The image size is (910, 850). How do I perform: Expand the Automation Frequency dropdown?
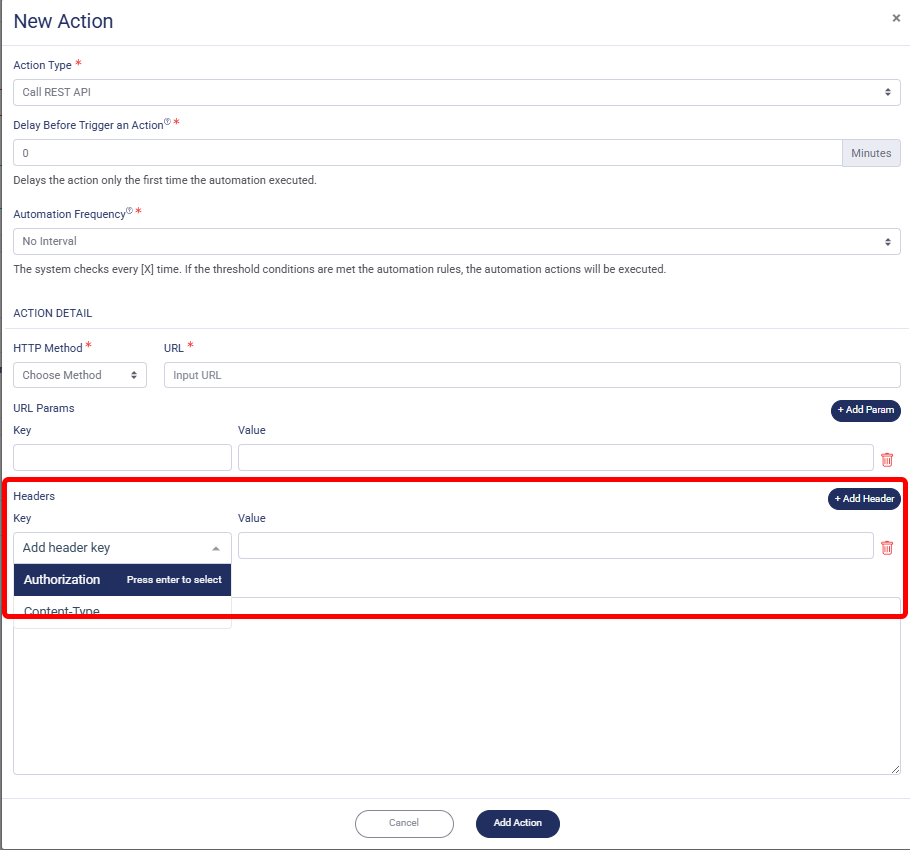456,241
